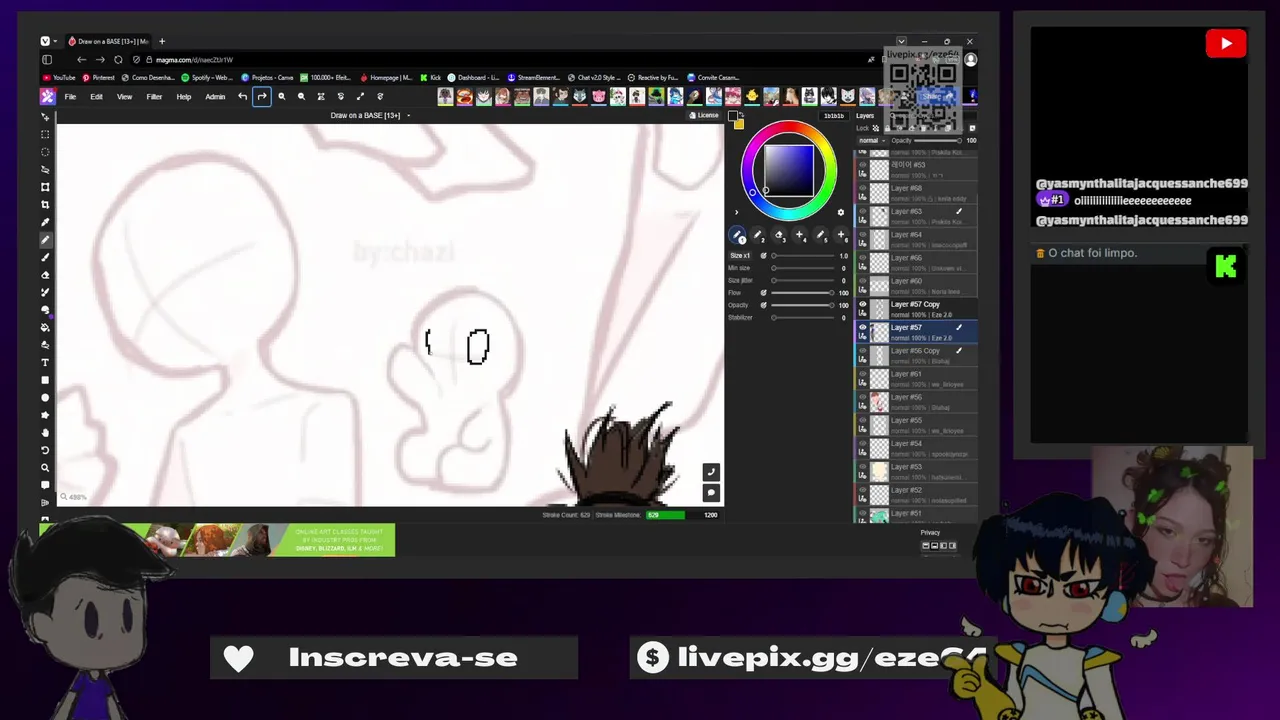Open a new browser tab

162,42
